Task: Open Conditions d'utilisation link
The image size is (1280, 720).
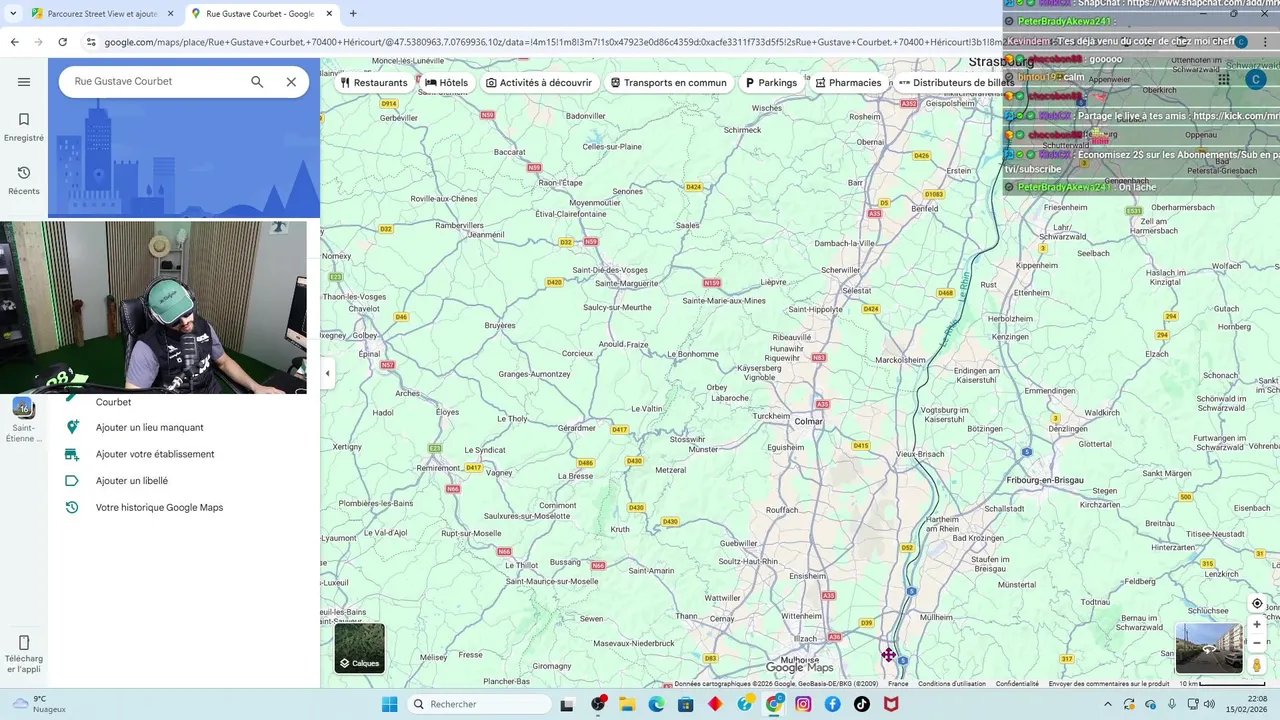Action: click(x=952, y=684)
